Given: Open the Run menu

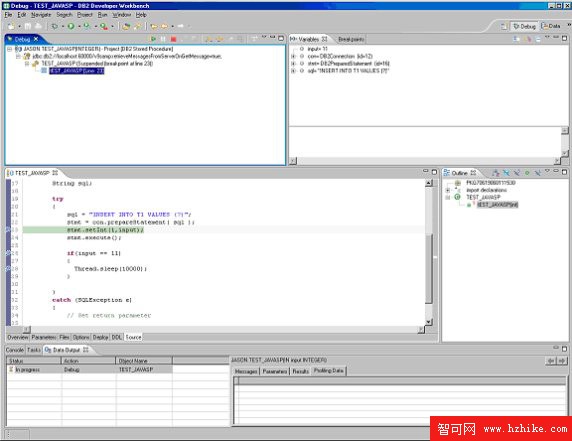Looking at the screenshot, I should pyautogui.click(x=103, y=15).
